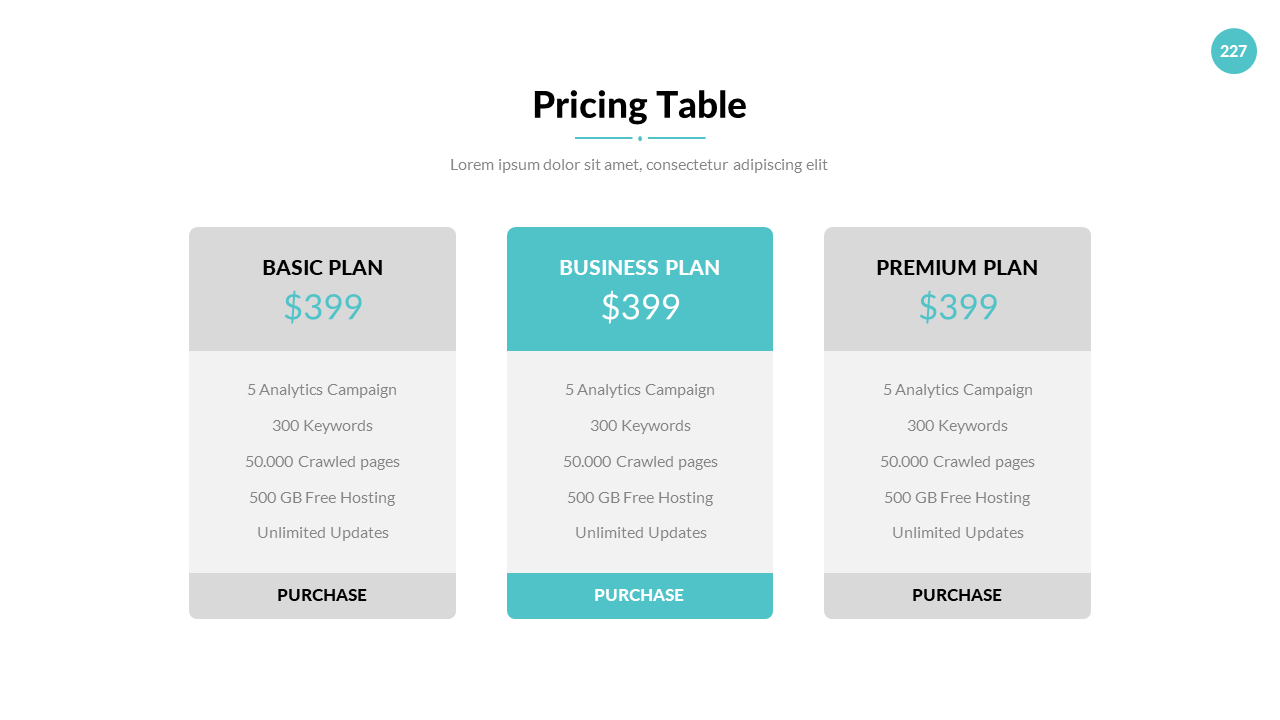Click 500 GB Free Hosting in Basic Plan
Screen dimensions: 1280x720
322,498
